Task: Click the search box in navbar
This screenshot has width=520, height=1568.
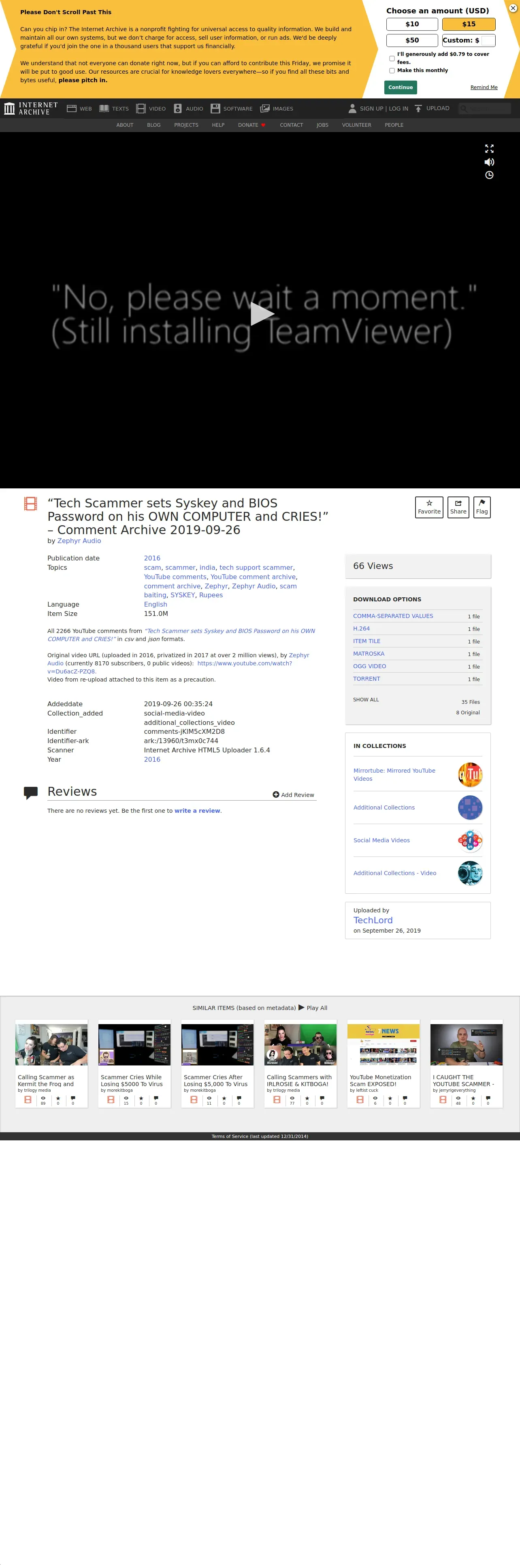Action: [x=484, y=109]
